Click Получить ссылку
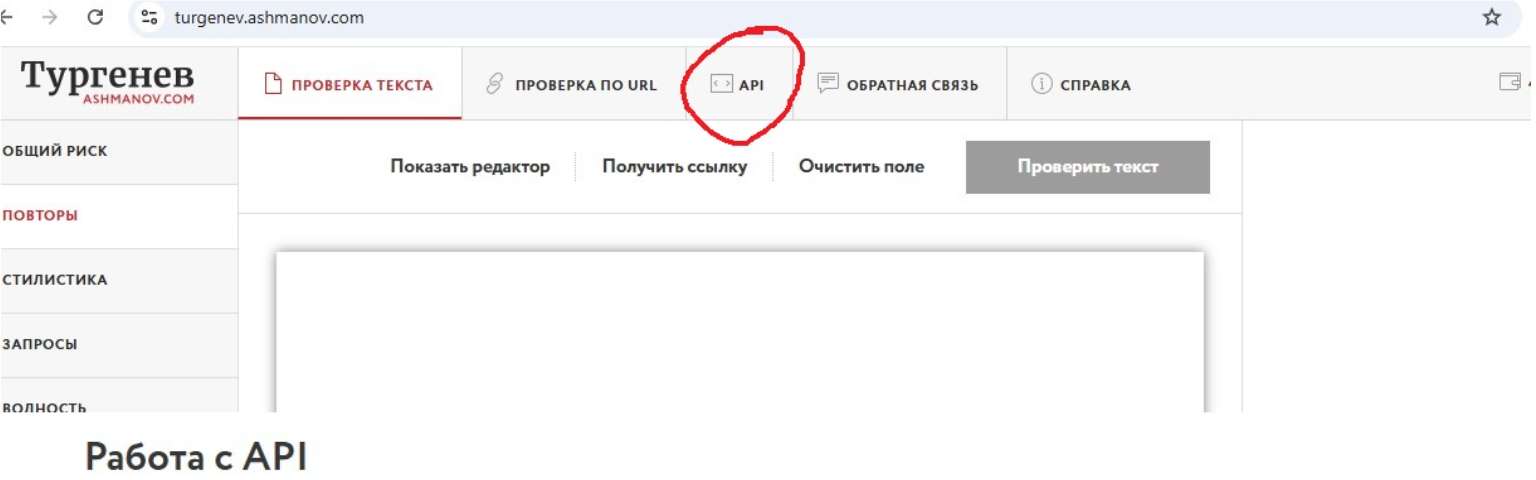The width and height of the screenshot is (1536, 480). point(675,167)
